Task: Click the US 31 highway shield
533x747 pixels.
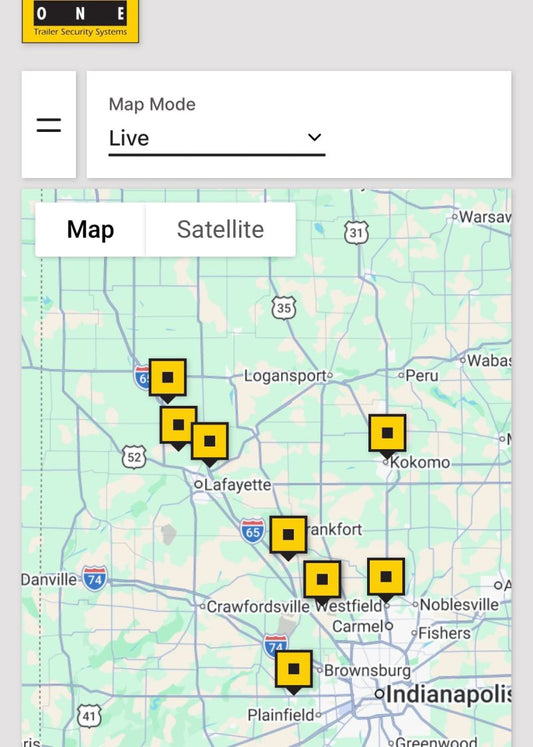Action: (x=356, y=233)
